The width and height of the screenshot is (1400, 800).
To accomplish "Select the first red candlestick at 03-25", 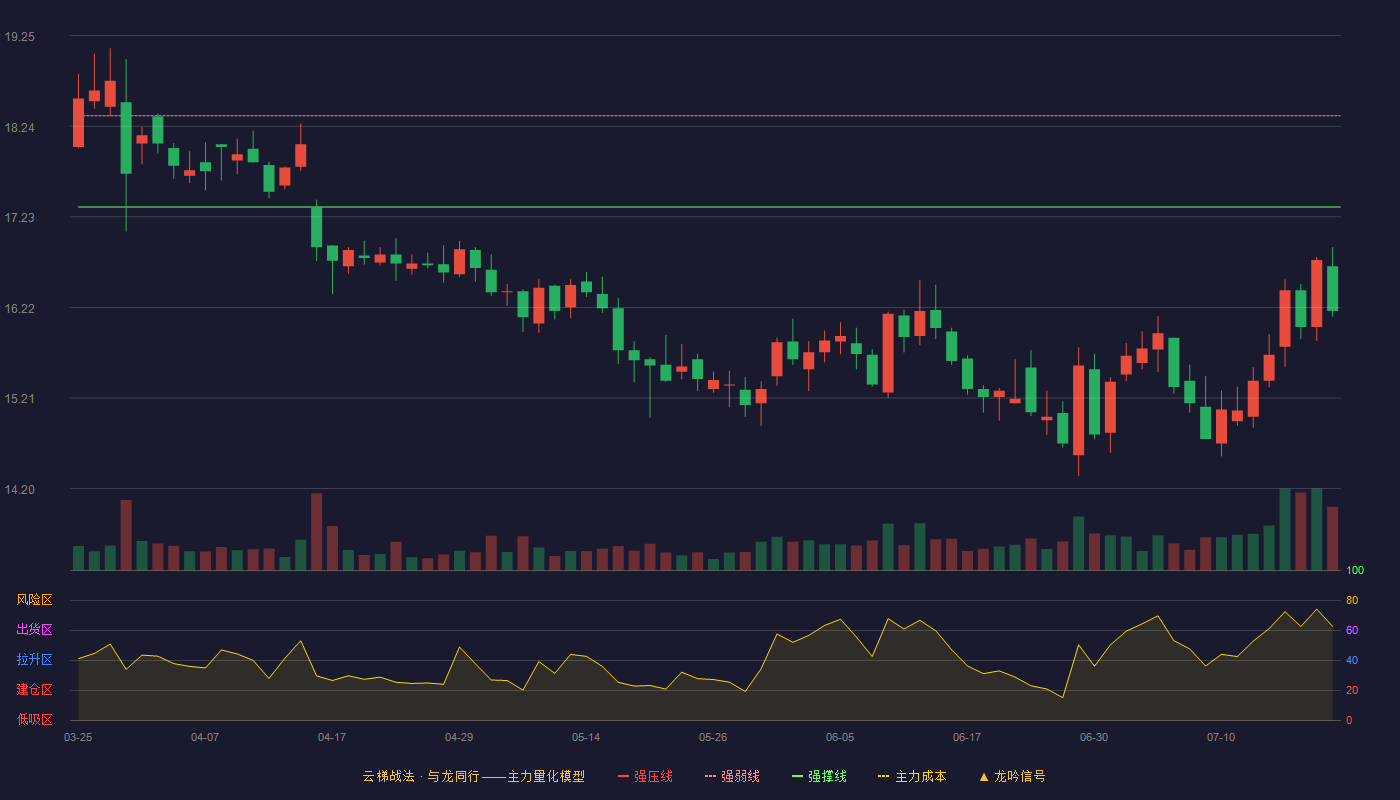I will click(x=78, y=122).
